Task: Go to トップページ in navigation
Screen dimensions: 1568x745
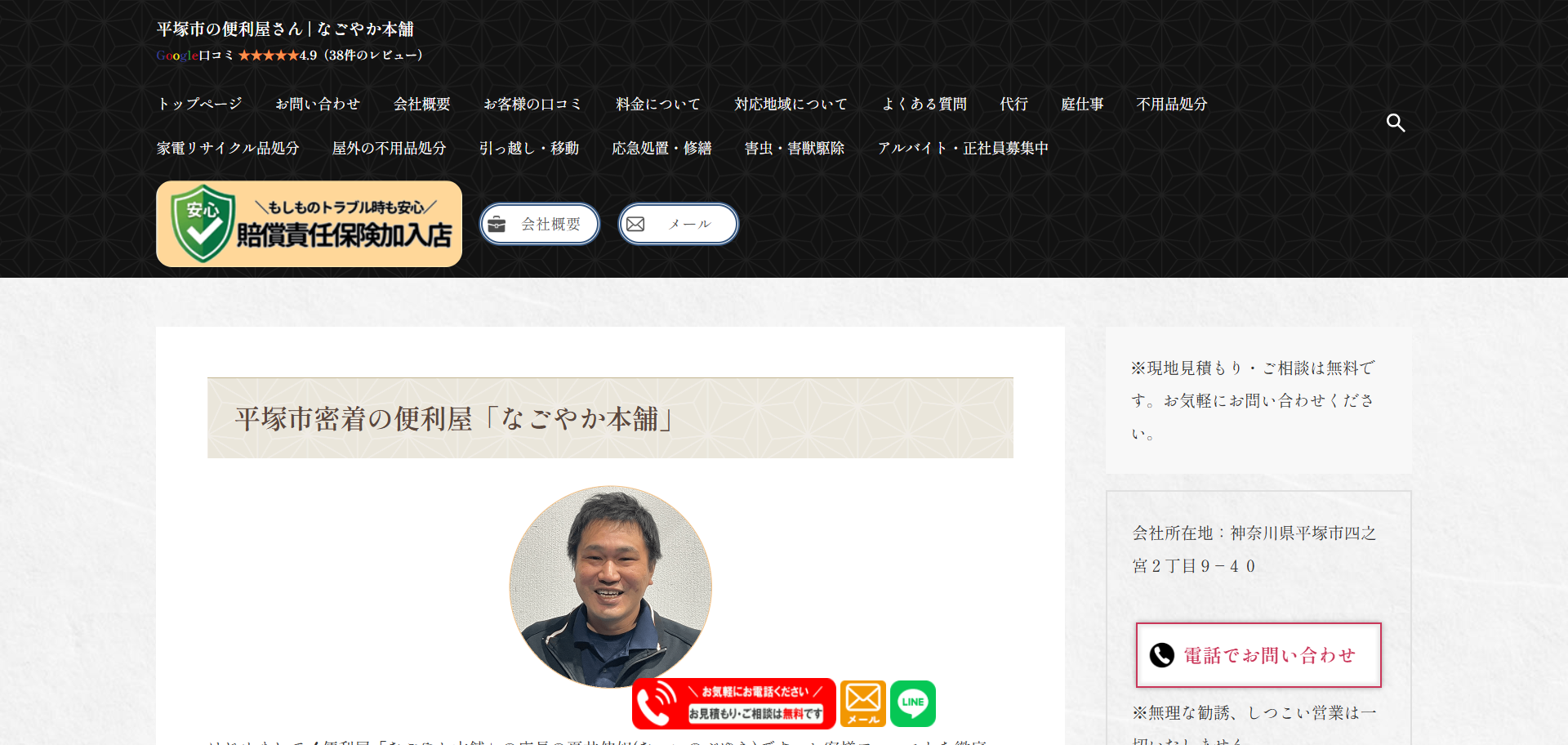Action: tap(200, 104)
